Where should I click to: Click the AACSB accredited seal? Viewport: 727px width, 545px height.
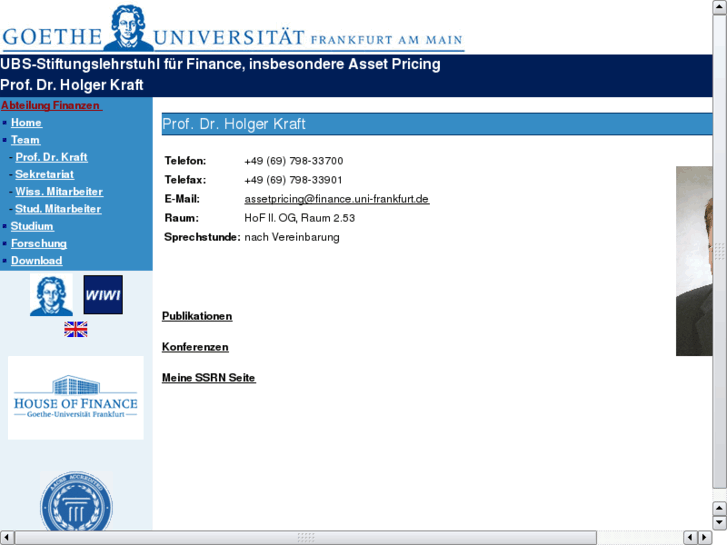pos(76,501)
